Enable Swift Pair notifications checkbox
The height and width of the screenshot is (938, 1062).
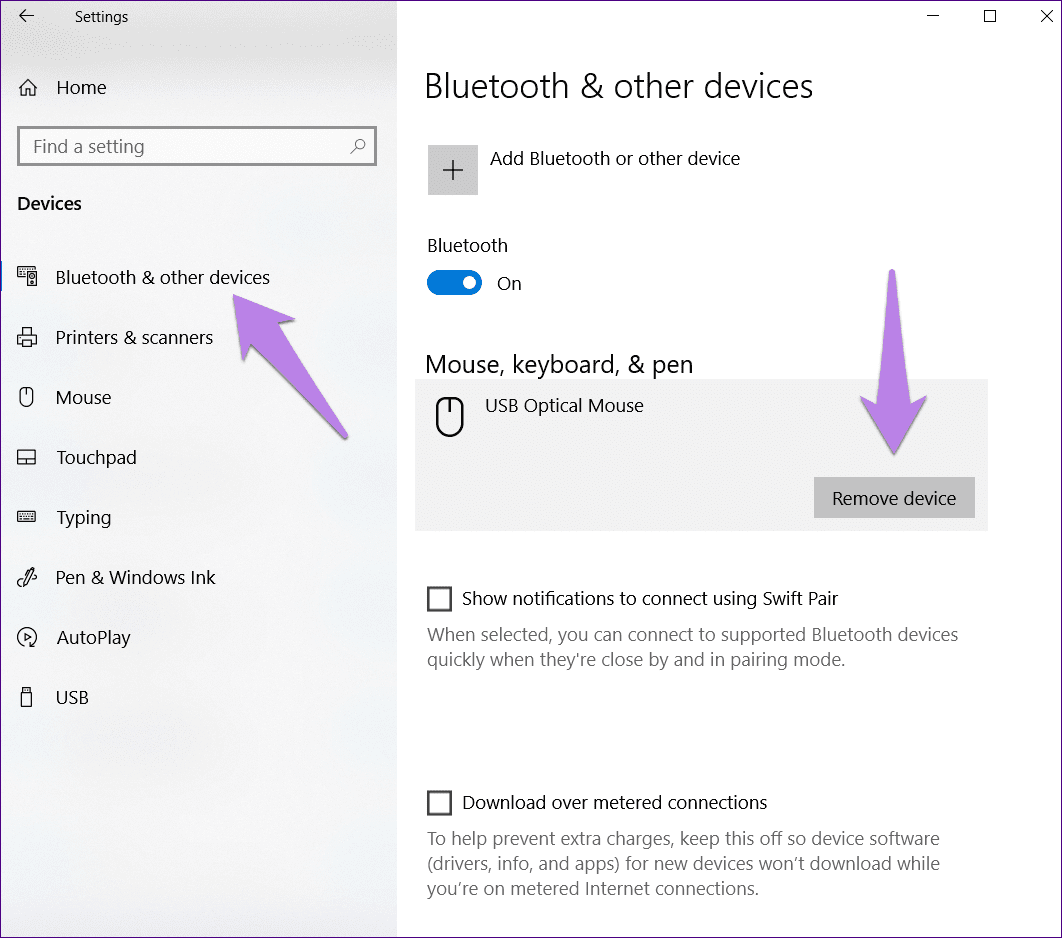coord(440,599)
